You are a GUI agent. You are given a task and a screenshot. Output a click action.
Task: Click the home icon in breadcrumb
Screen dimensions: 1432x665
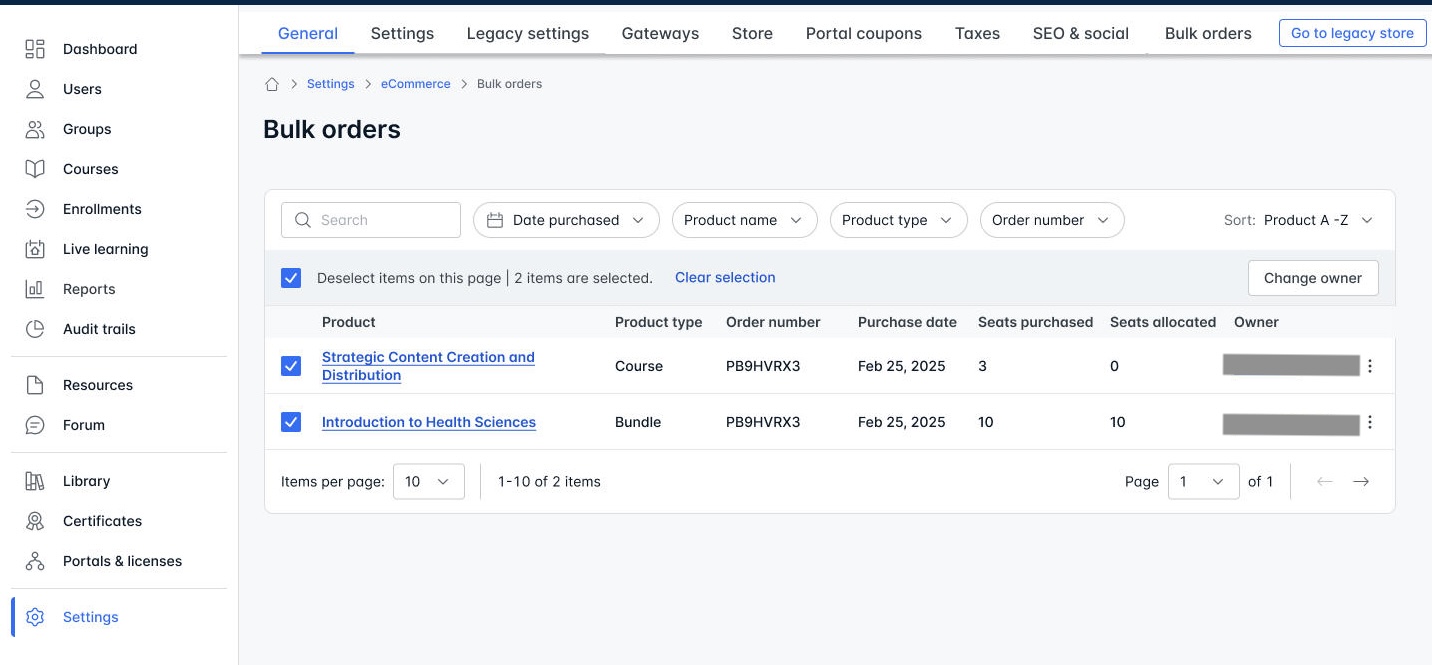272,84
